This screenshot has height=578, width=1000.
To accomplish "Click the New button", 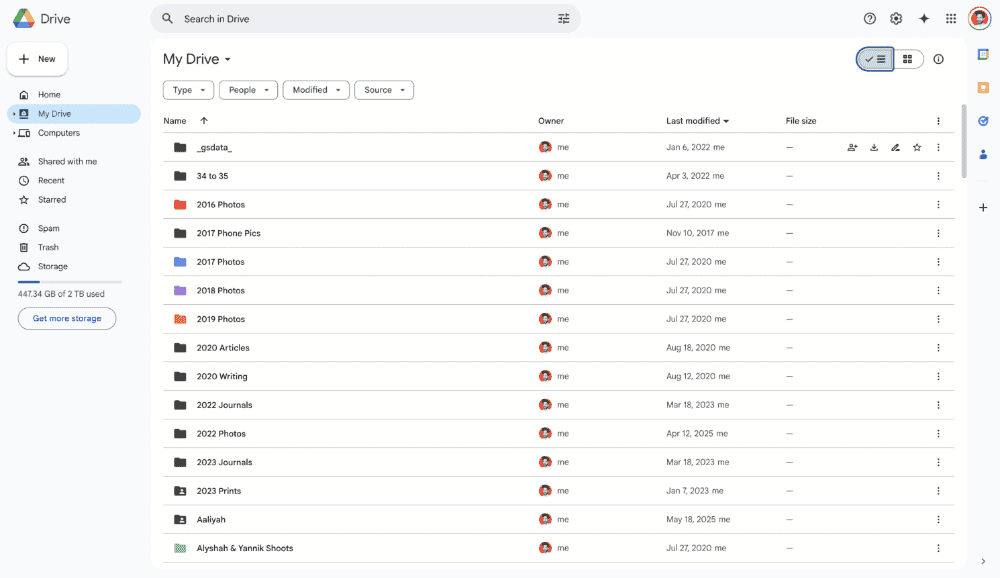I will (38, 59).
